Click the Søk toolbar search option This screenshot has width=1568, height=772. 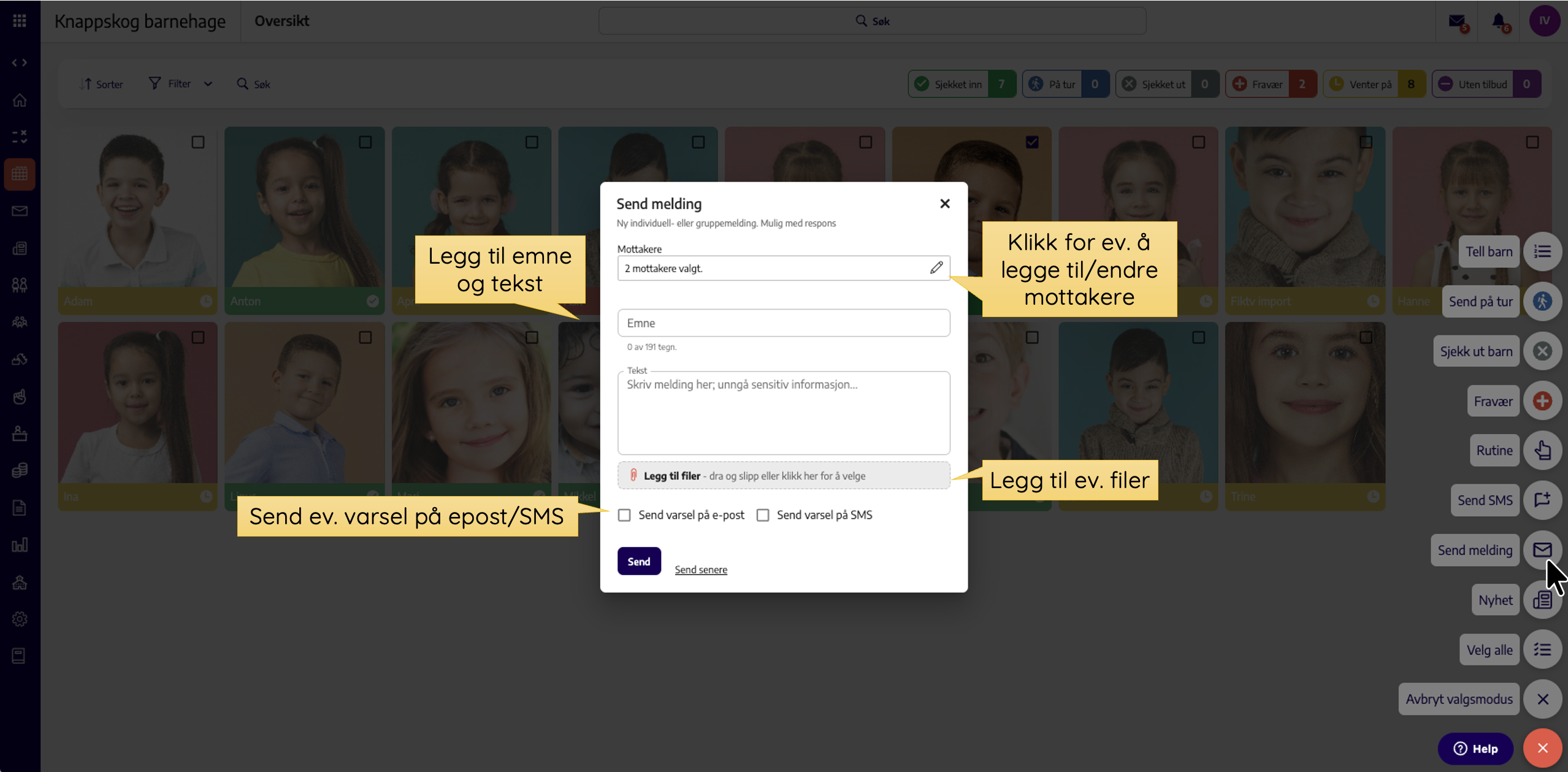coord(253,84)
